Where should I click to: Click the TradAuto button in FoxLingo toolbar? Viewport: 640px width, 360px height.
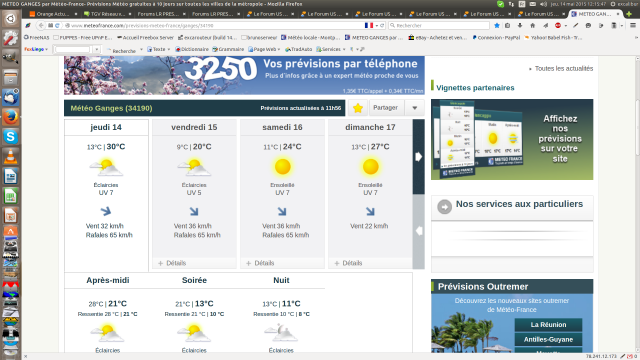click(x=298, y=49)
